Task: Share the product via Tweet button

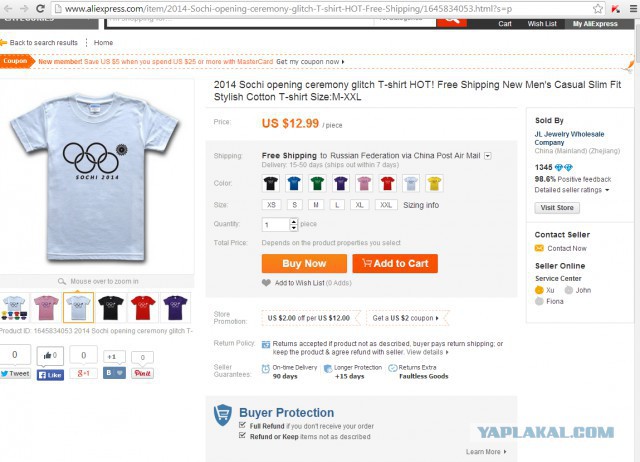Action: (15, 373)
